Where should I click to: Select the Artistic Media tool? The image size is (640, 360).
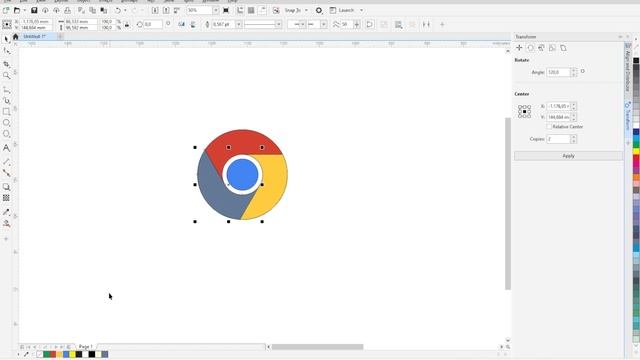pos(6,101)
